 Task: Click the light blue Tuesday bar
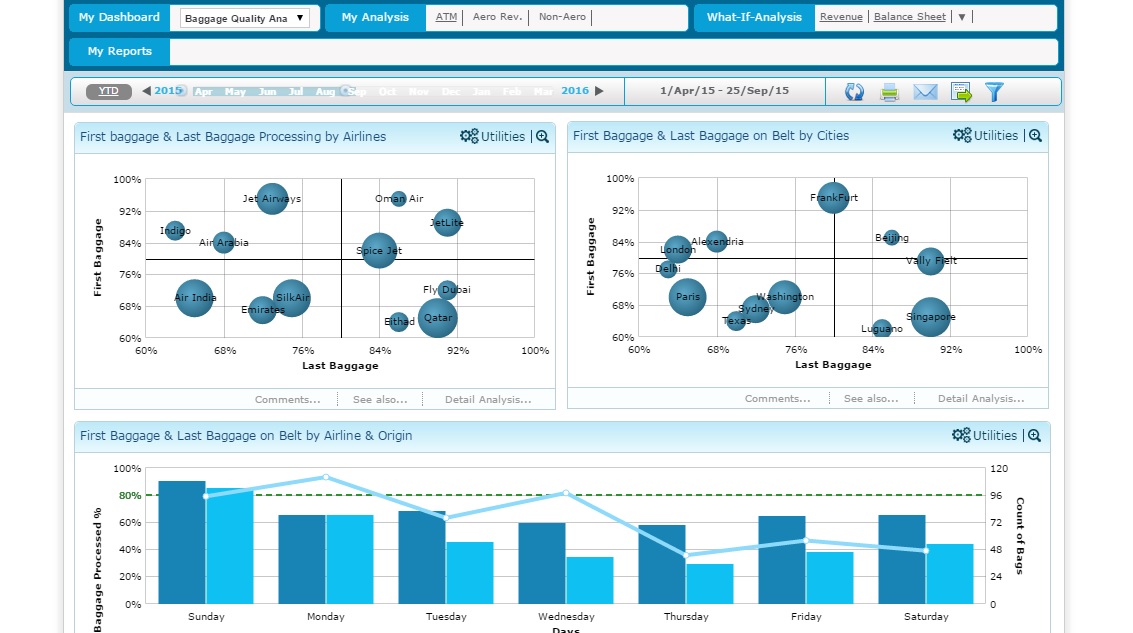470,573
